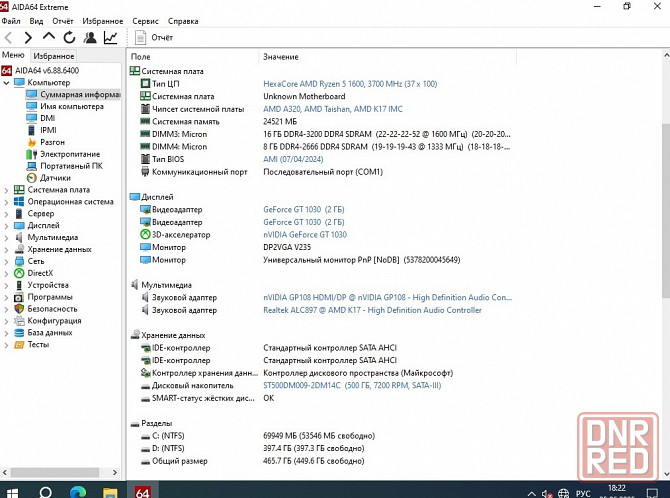
Task: Click the IPMI server icon
Action: tap(32, 130)
